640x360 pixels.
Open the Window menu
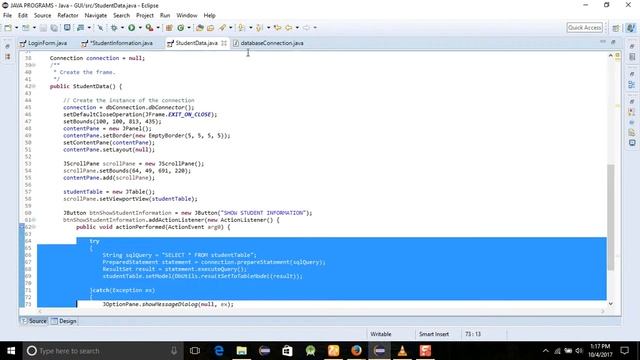click(187, 16)
